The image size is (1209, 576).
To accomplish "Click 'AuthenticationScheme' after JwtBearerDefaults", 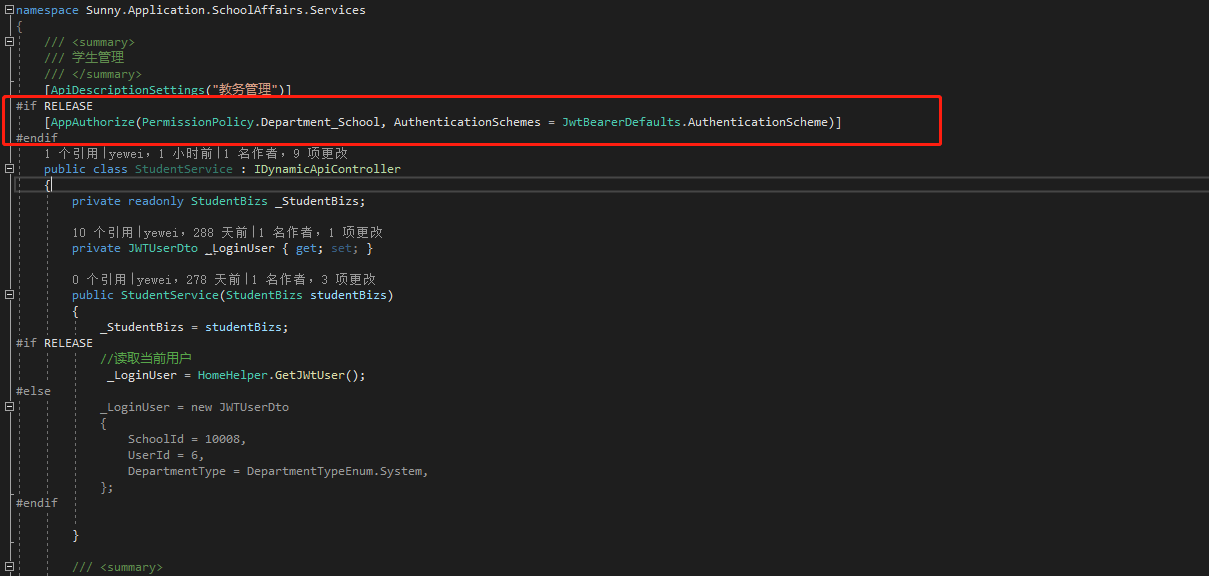I will point(758,122).
